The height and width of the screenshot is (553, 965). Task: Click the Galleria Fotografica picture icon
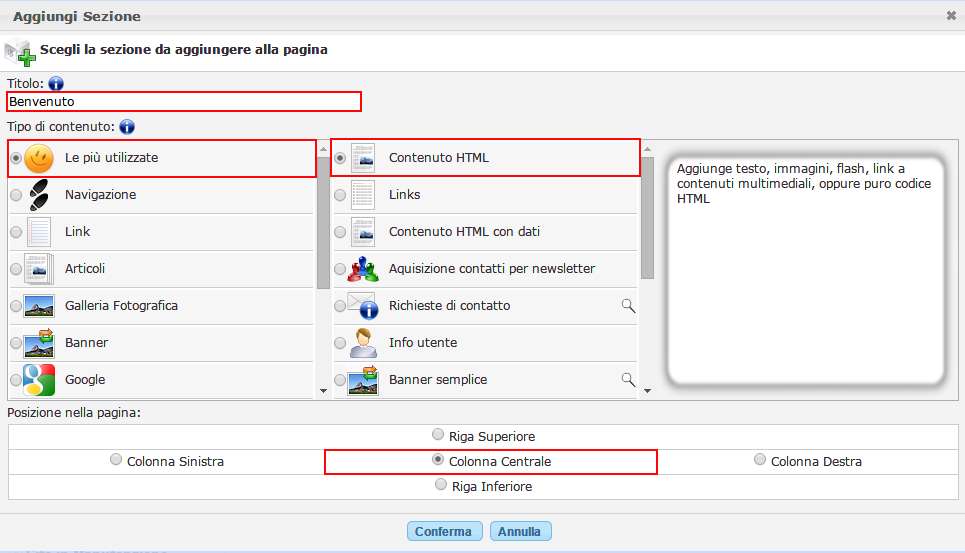(x=39, y=306)
